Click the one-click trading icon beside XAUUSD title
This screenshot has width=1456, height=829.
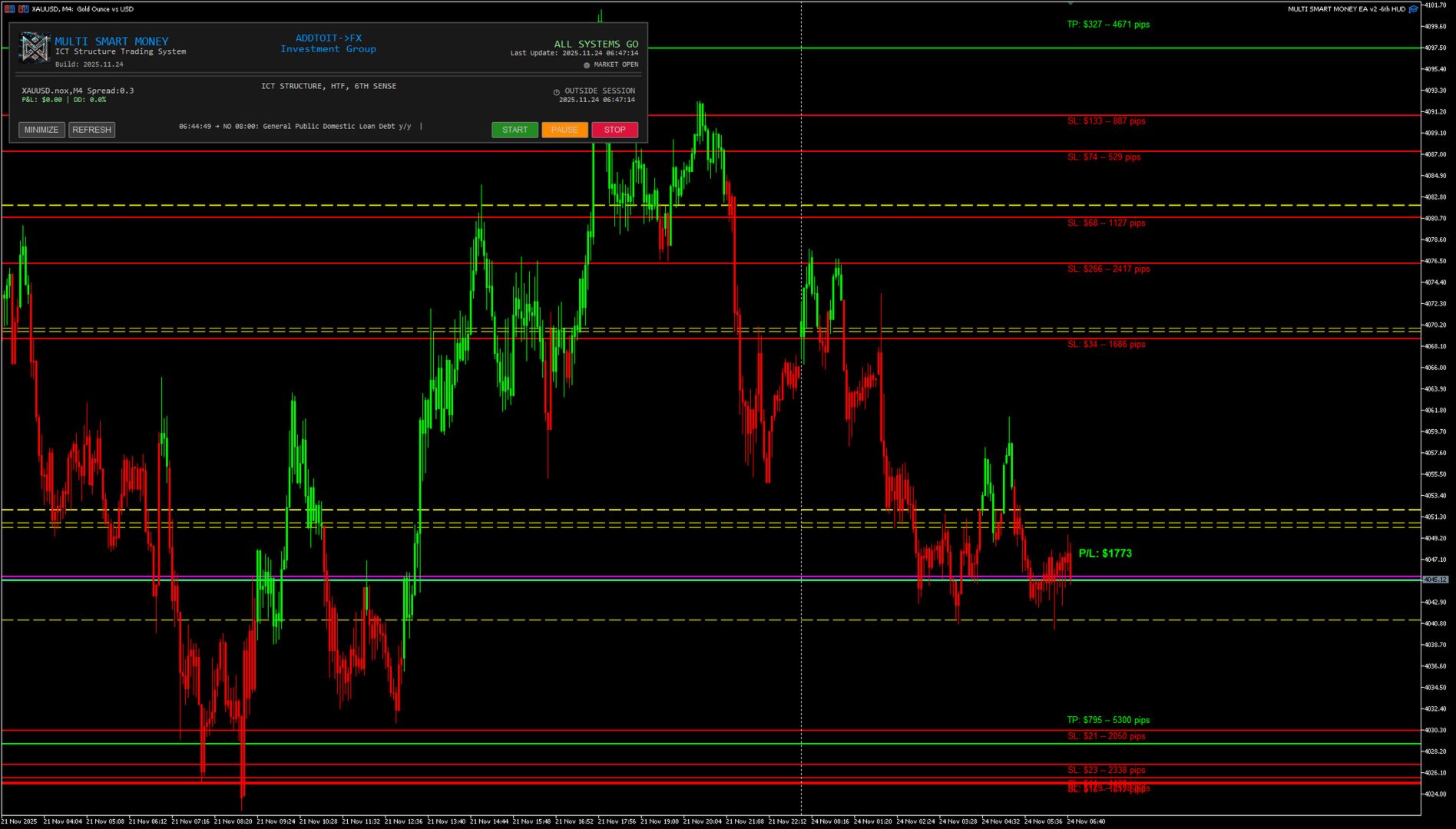24,9
